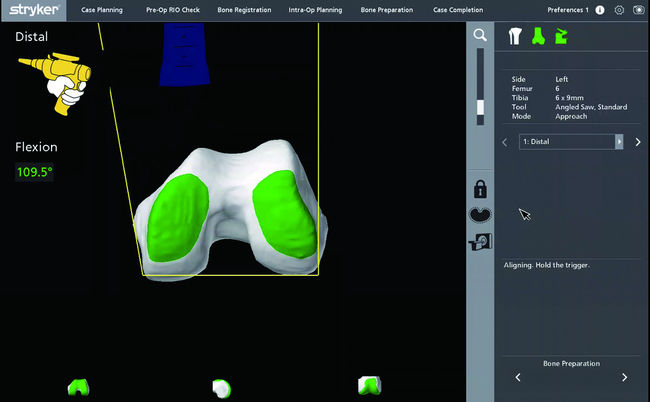Click the right green condyle resection area
The image size is (650, 402).
pos(285,215)
